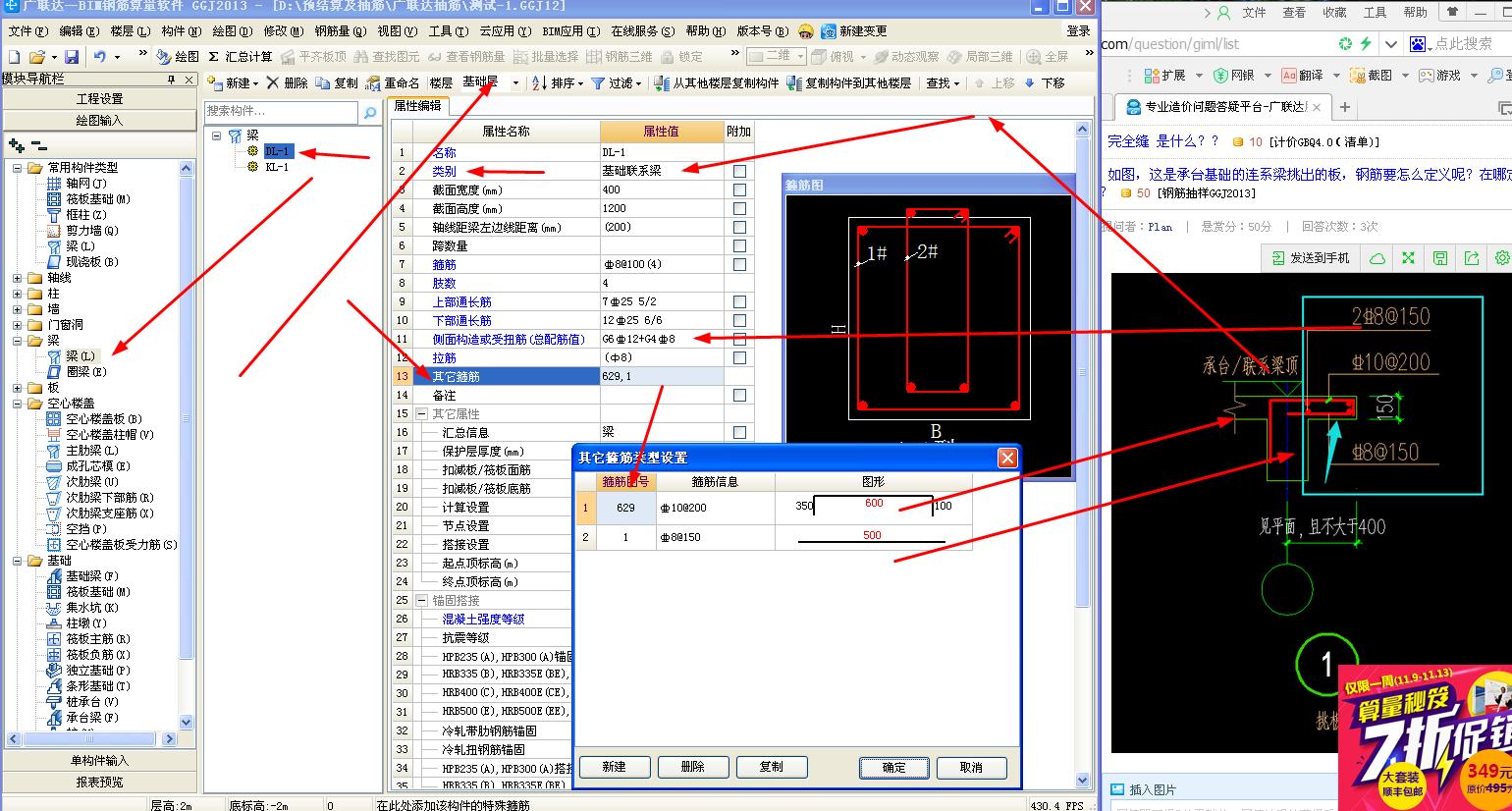Click the 搜索构件 search input field

point(282,111)
